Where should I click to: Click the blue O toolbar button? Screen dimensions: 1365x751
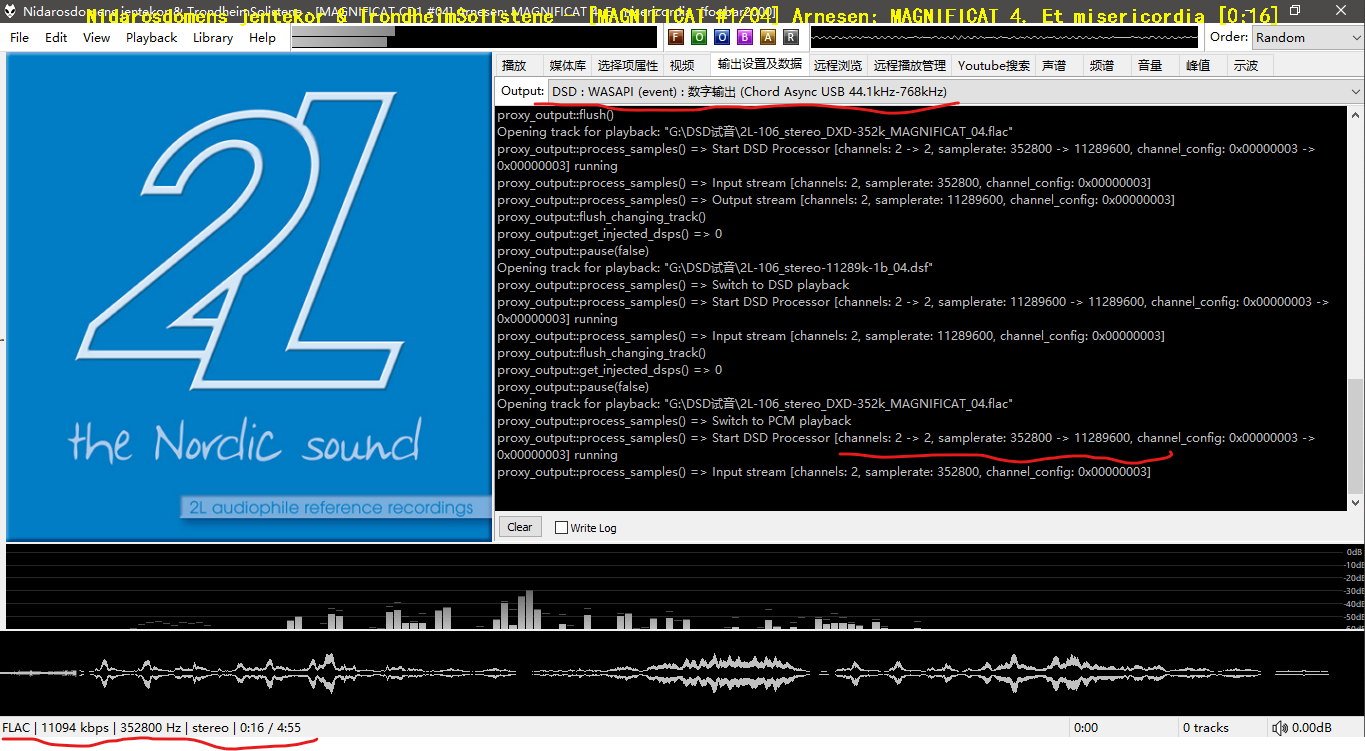(721, 37)
